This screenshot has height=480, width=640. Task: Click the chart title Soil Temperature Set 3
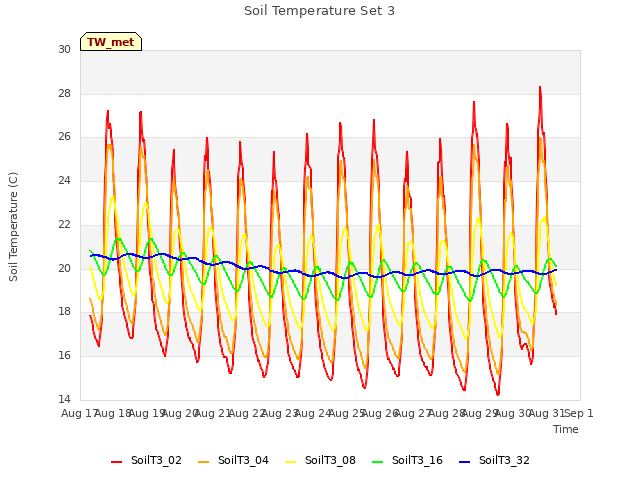click(320, 11)
